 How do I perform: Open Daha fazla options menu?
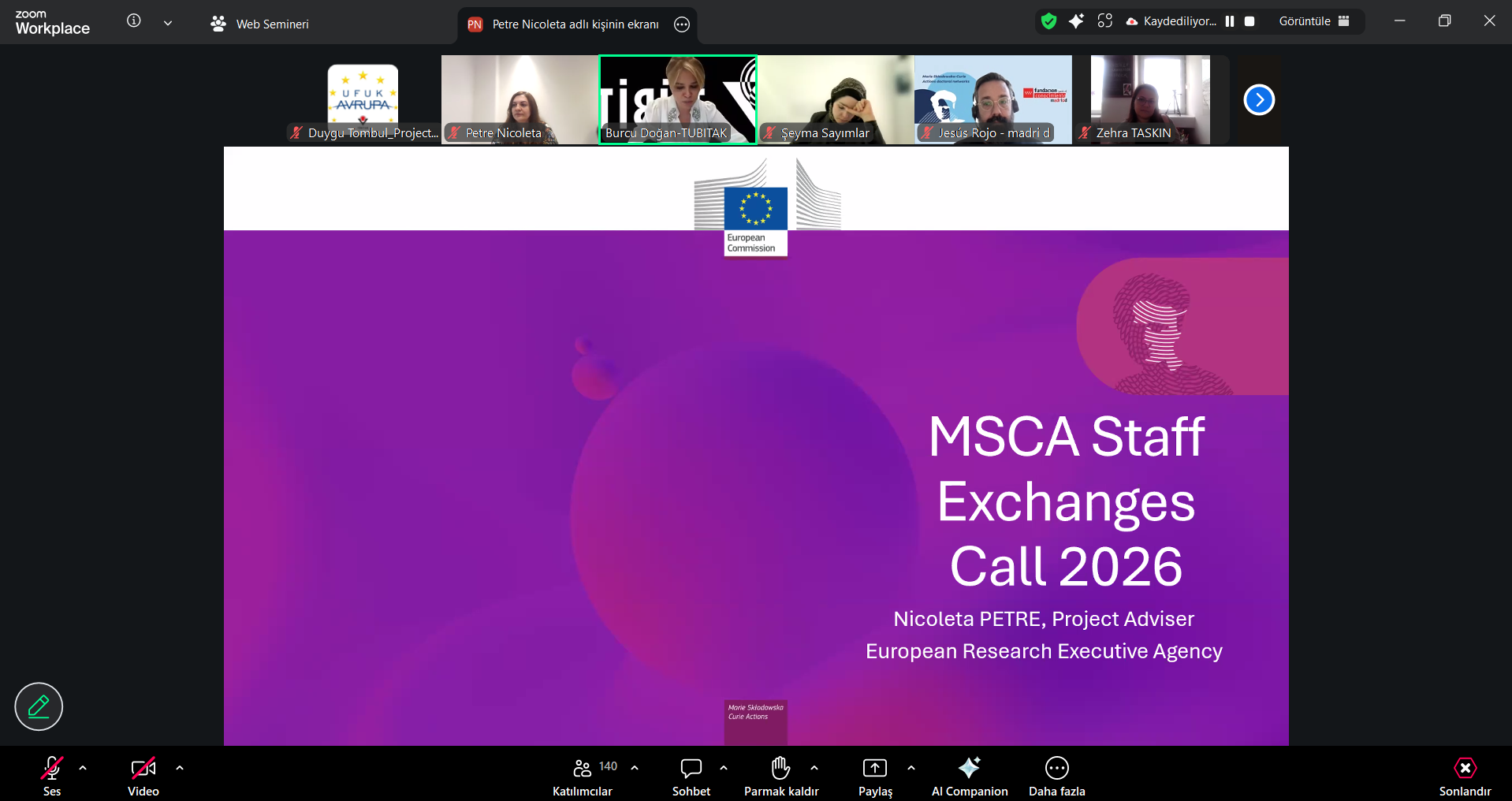(1056, 775)
